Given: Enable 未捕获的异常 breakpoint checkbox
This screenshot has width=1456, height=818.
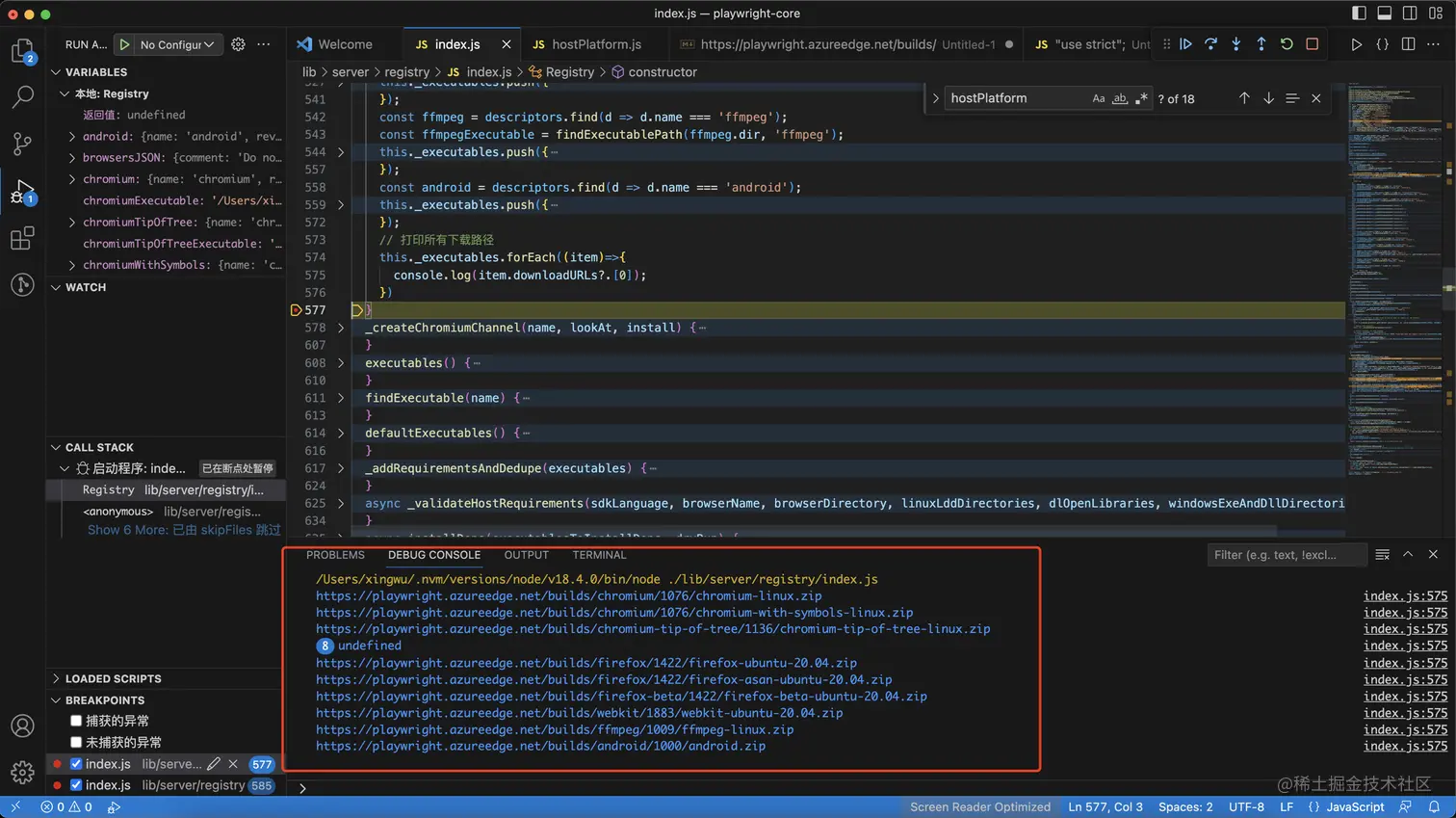Looking at the screenshot, I should pos(76,742).
